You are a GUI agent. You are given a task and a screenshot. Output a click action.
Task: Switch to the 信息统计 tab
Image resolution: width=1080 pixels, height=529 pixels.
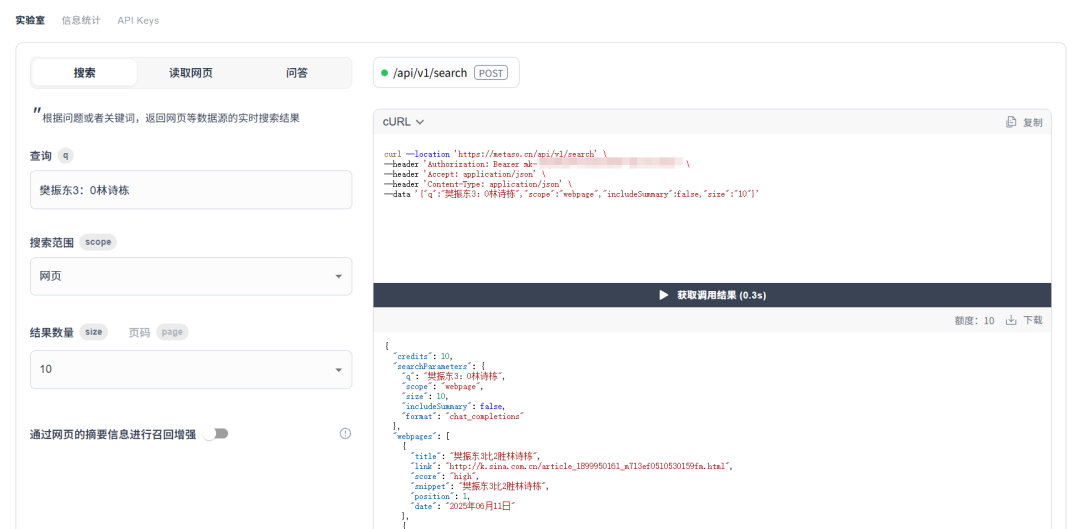pos(81,21)
